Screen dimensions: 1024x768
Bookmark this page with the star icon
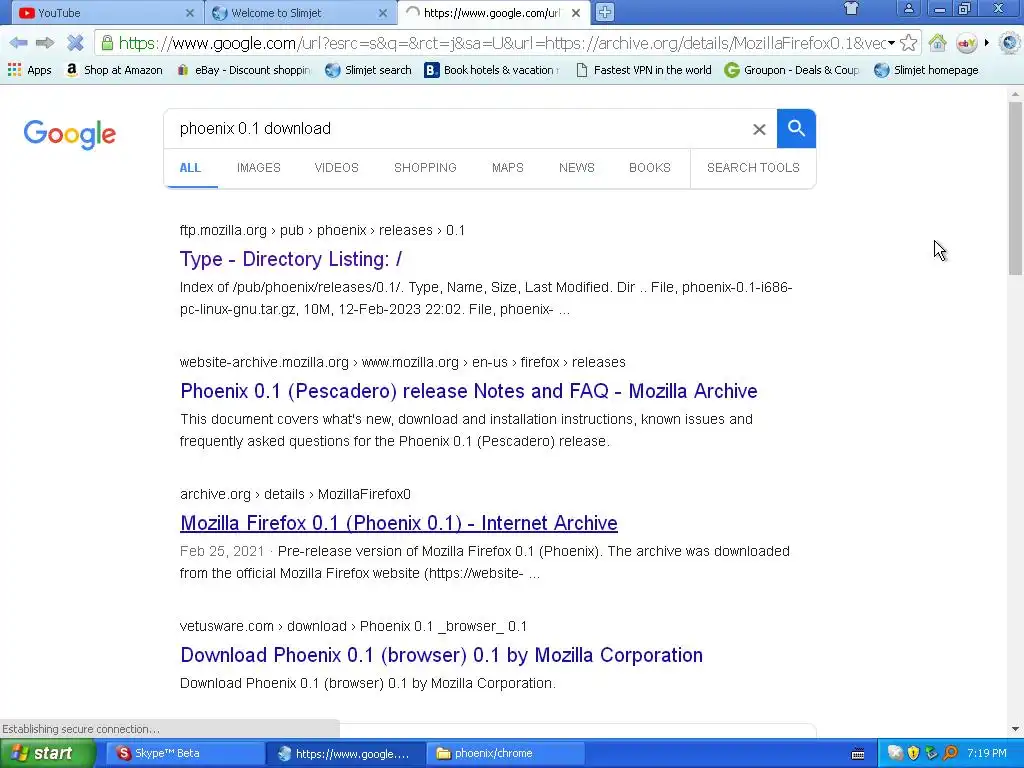tap(908, 43)
